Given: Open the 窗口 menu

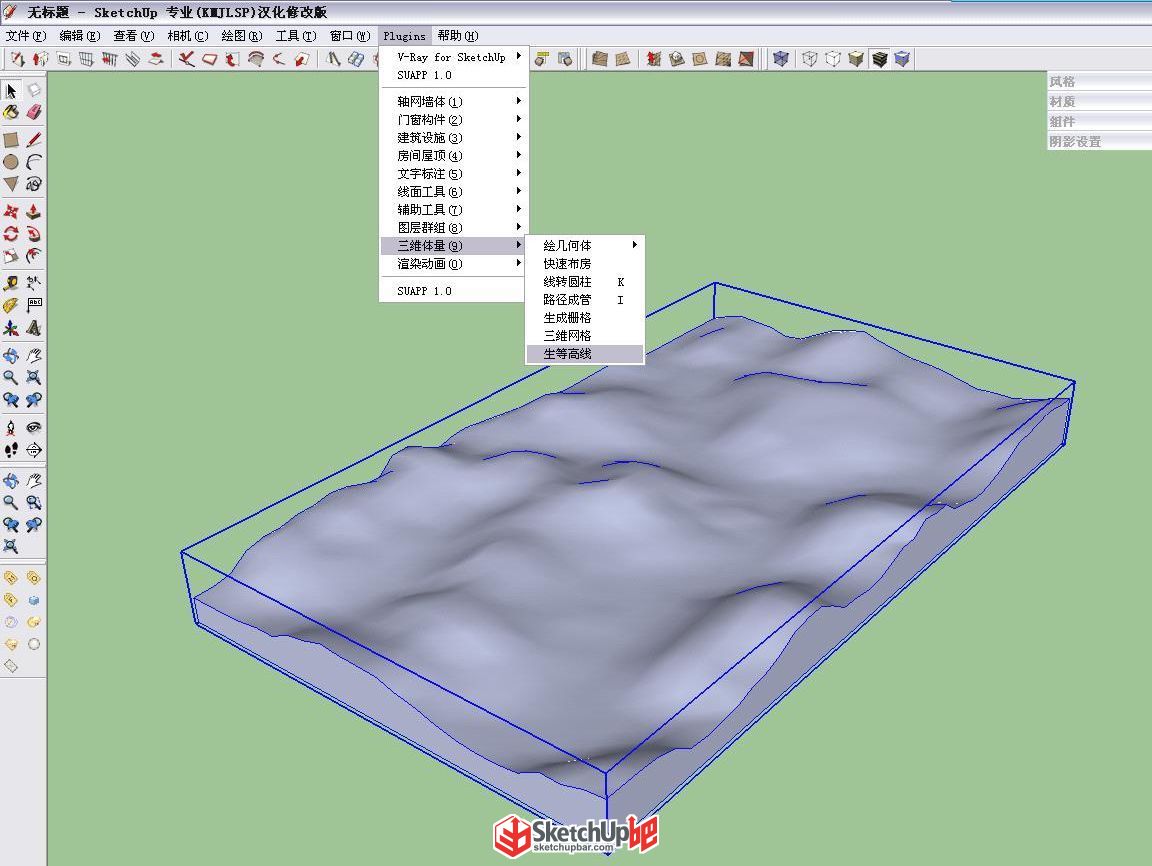Looking at the screenshot, I should (x=349, y=35).
